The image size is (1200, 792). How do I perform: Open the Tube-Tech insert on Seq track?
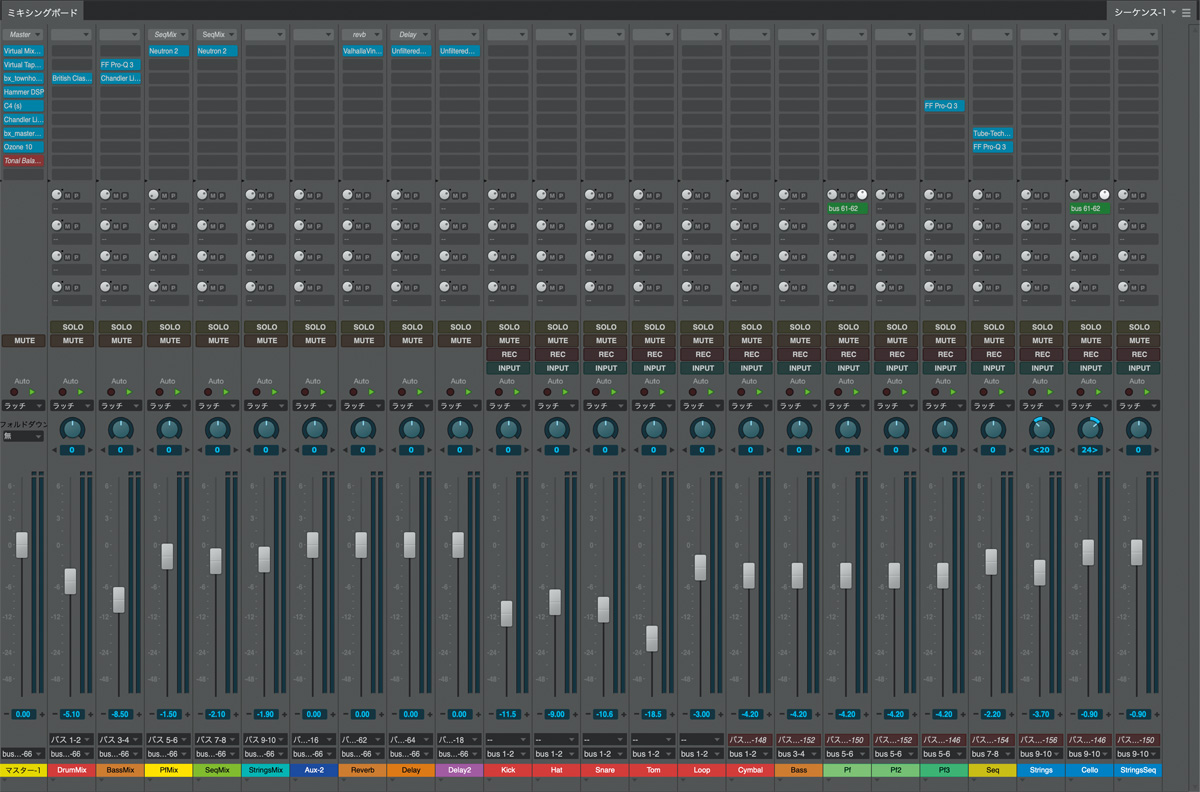pos(993,133)
